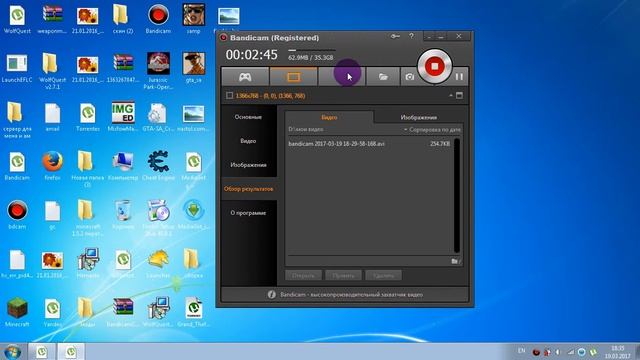Select the screen rectangle recording mode tab
The width and height of the screenshot is (640, 360).
[293, 77]
